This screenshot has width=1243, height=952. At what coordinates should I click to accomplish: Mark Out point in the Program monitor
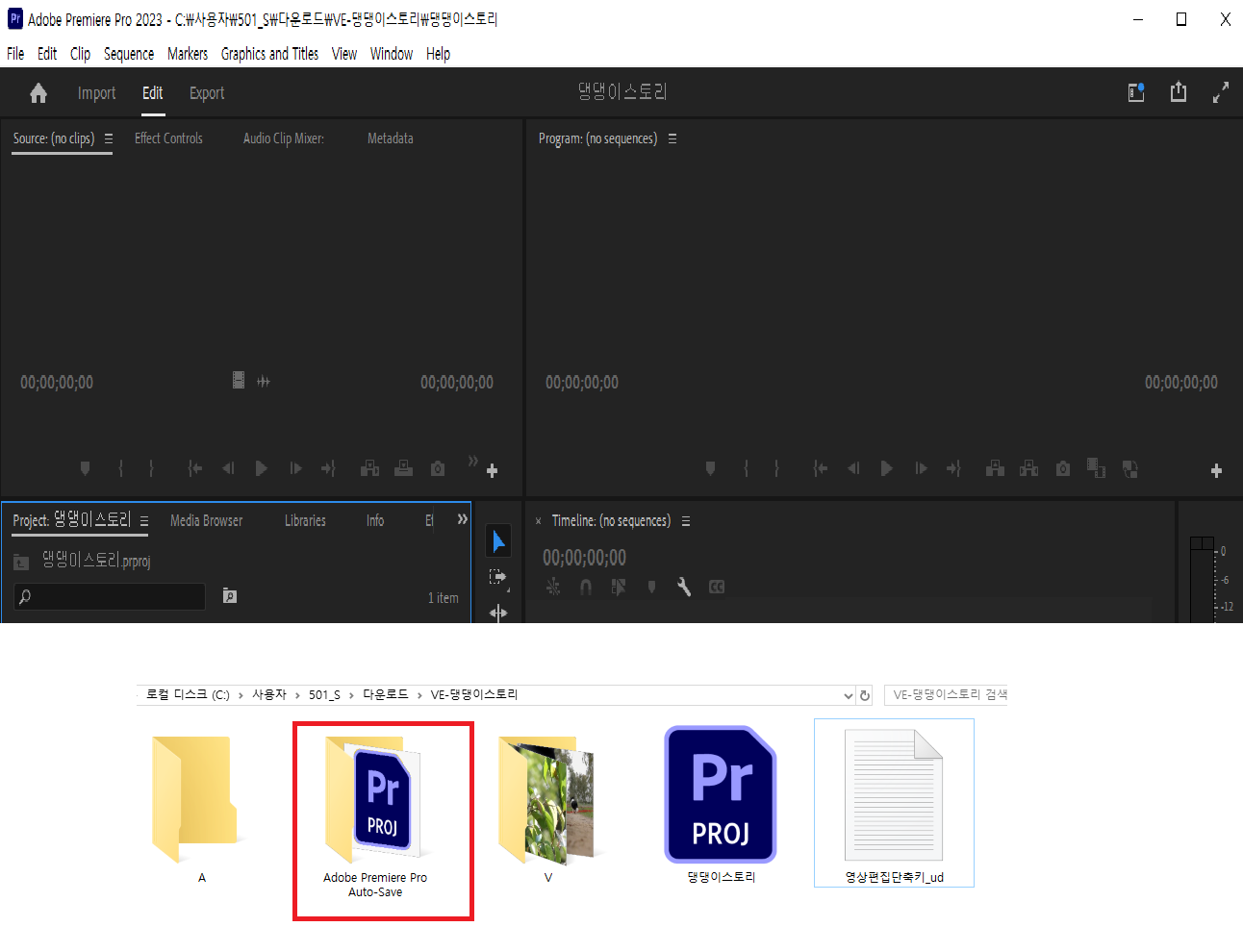click(776, 468)
